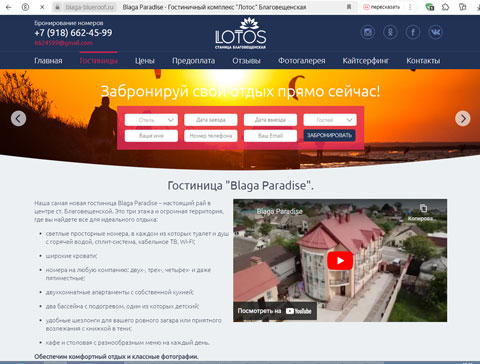Click the пересказать button in address bar
Image resolution: width=480 pixels, height=364 pixels.
[x=381, y=7]
